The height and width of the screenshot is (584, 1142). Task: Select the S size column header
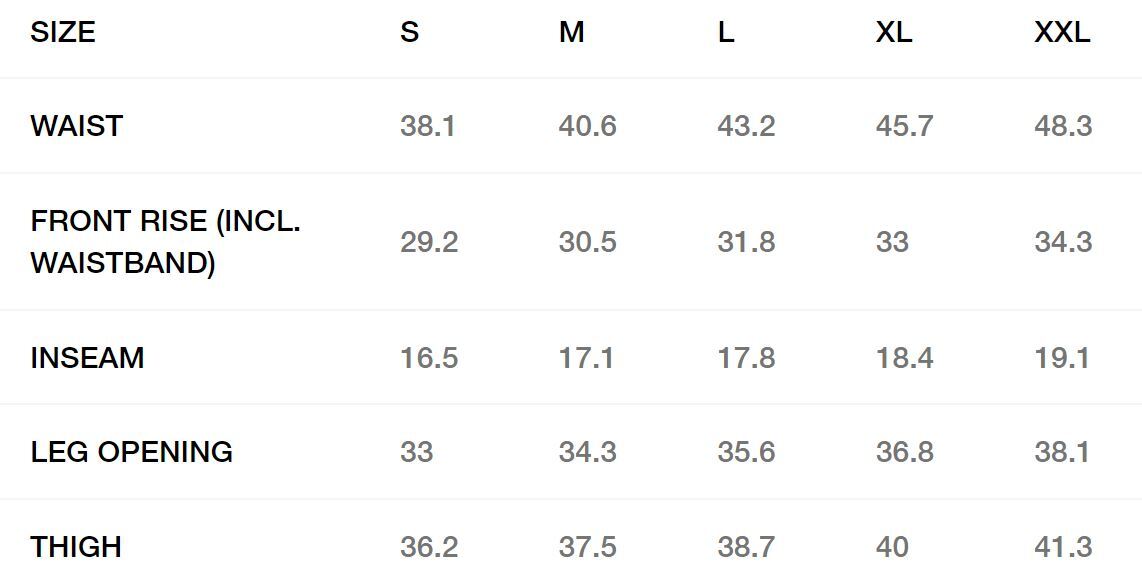[409, 32]
